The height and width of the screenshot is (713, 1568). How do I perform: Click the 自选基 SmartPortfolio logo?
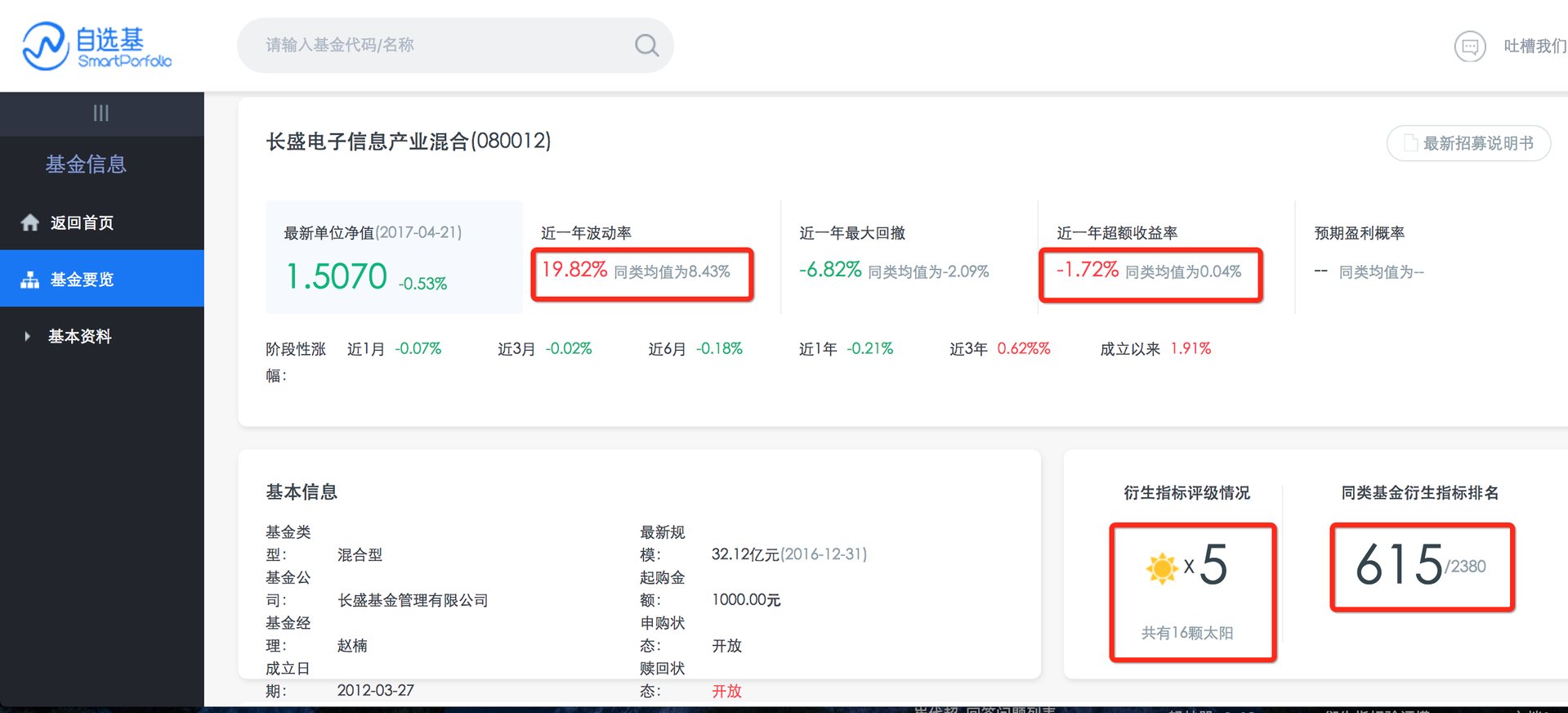97,46
